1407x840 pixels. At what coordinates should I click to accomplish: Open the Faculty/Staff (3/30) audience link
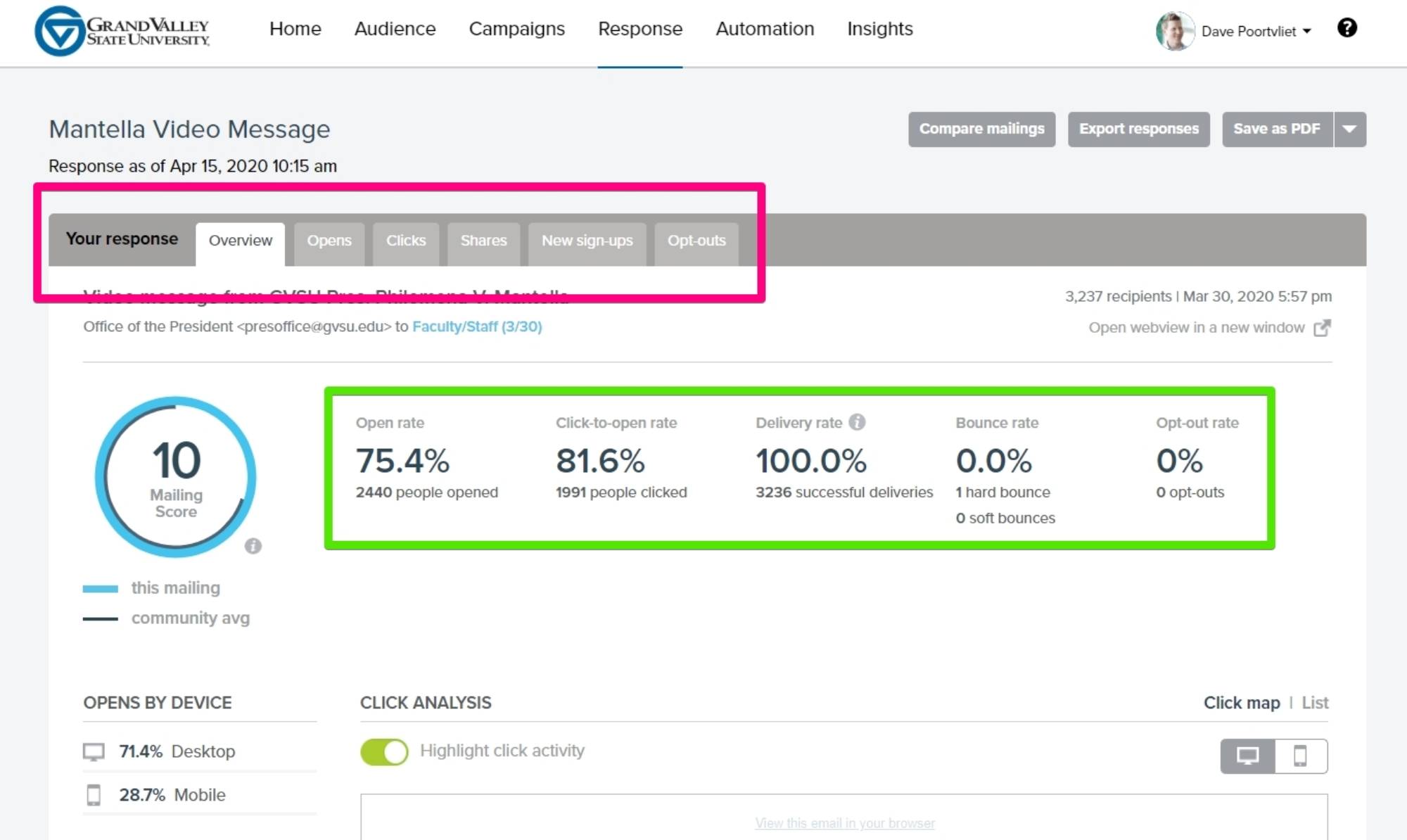(x=477, y=326)
